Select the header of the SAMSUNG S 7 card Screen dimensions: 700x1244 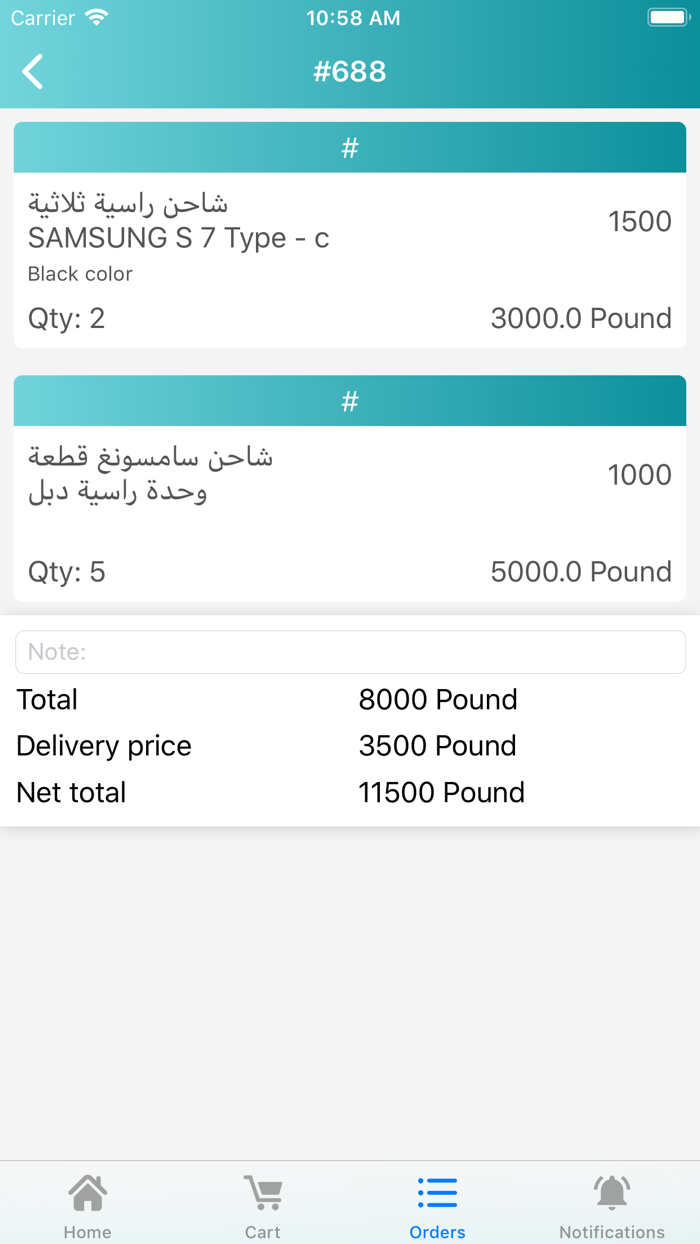pos(350,146)
